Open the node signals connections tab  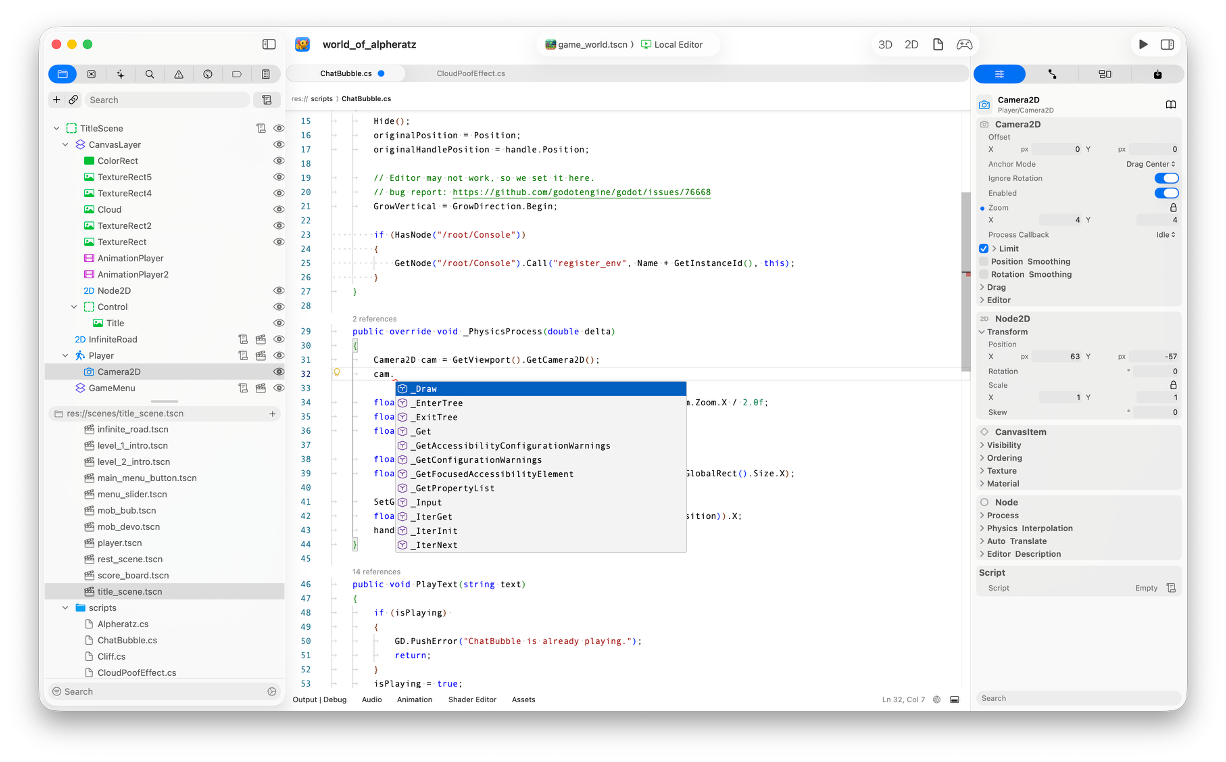pyautogui.click(x=1052, y=74)
